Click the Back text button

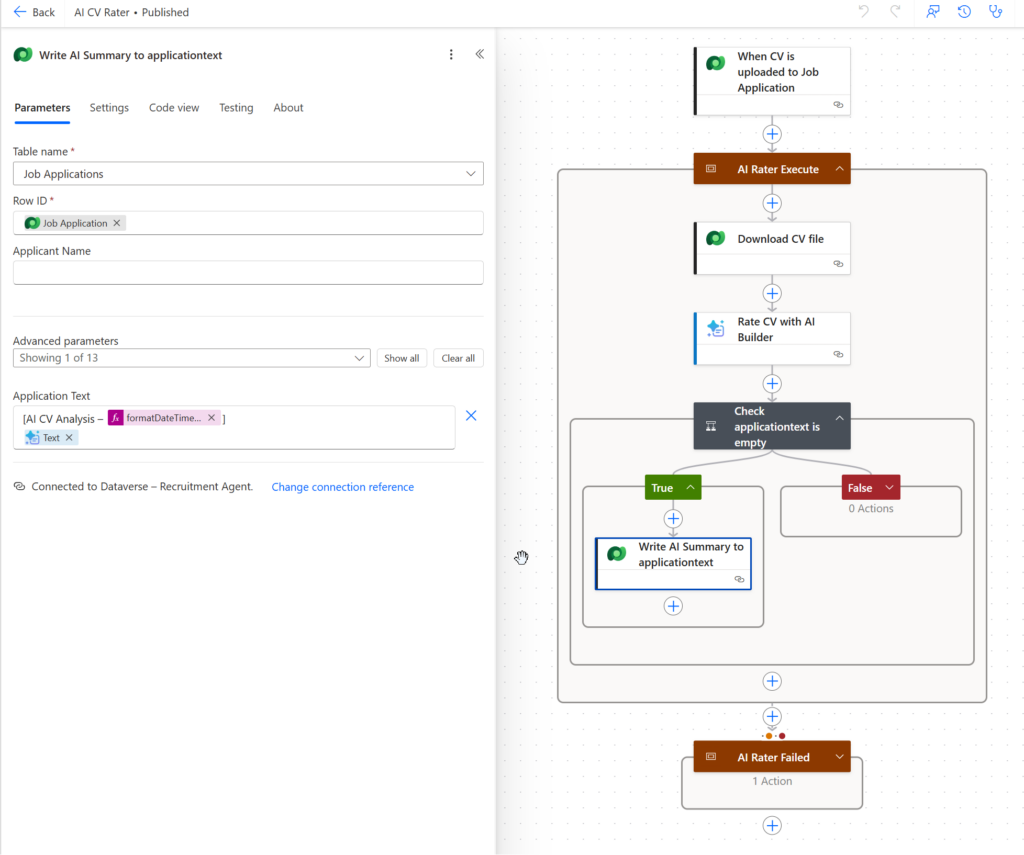[x=43, y=12]
